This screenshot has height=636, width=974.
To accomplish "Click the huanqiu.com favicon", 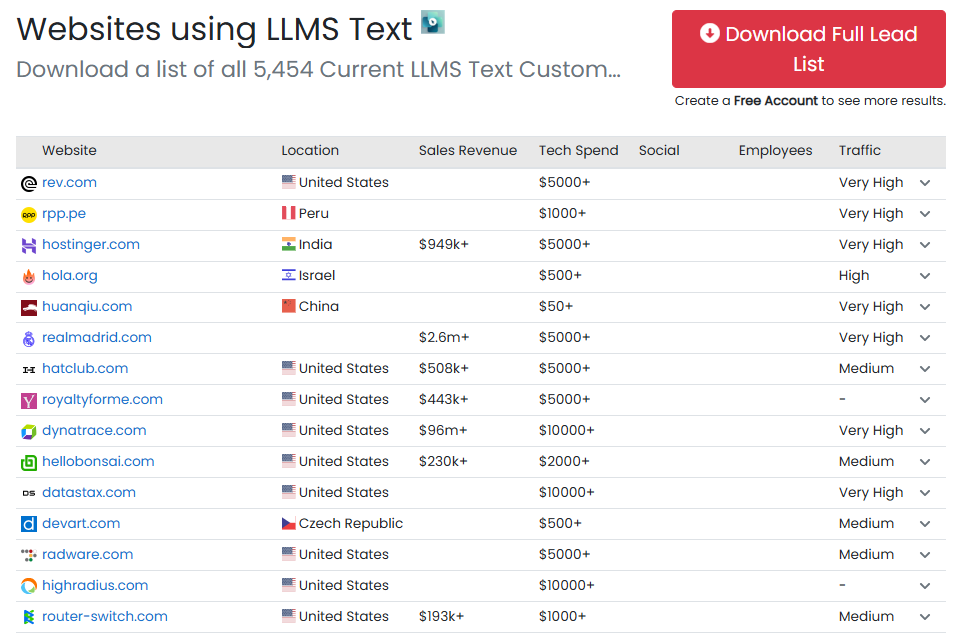I will tap(29, 307).
